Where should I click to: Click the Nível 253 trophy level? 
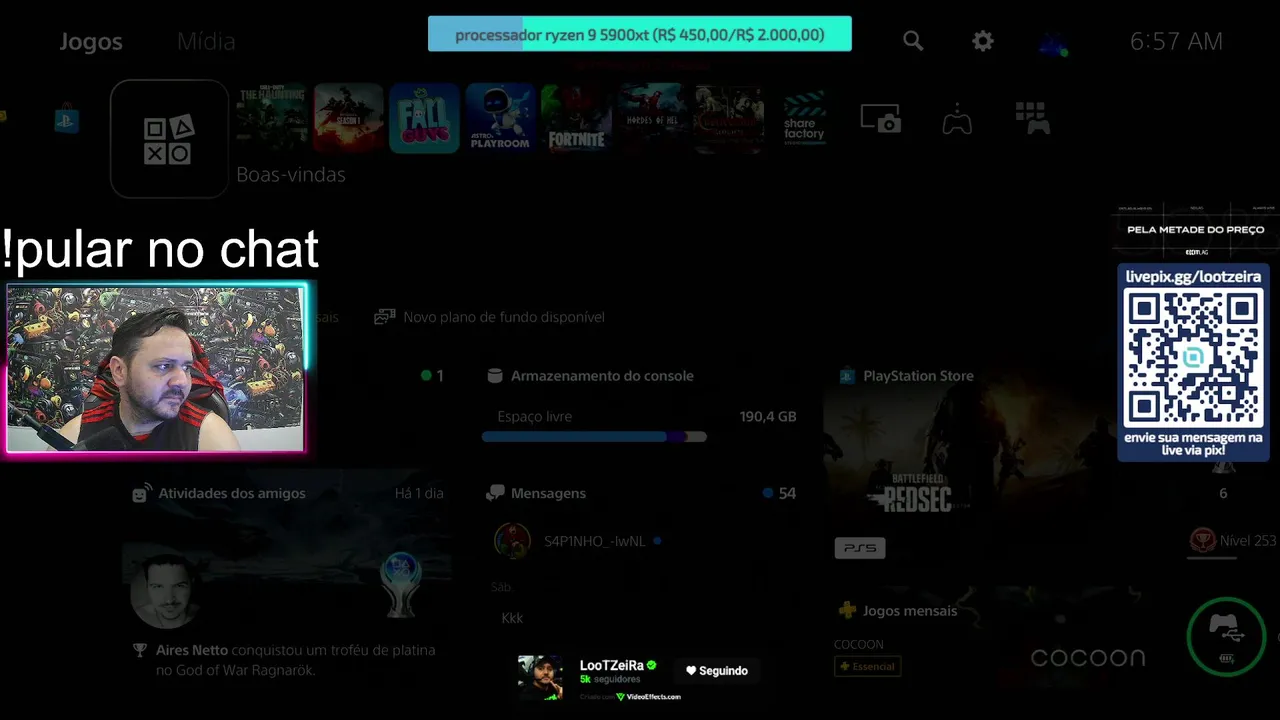(1232, 541)
